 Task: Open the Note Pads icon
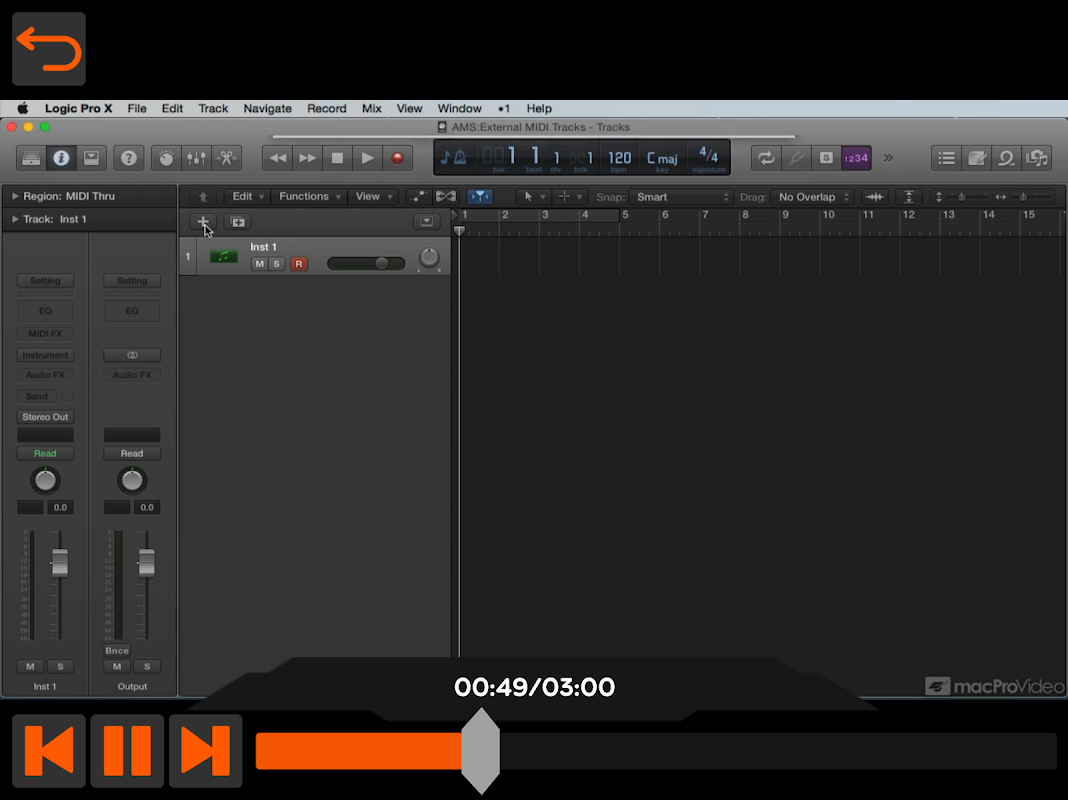(976, 158)
